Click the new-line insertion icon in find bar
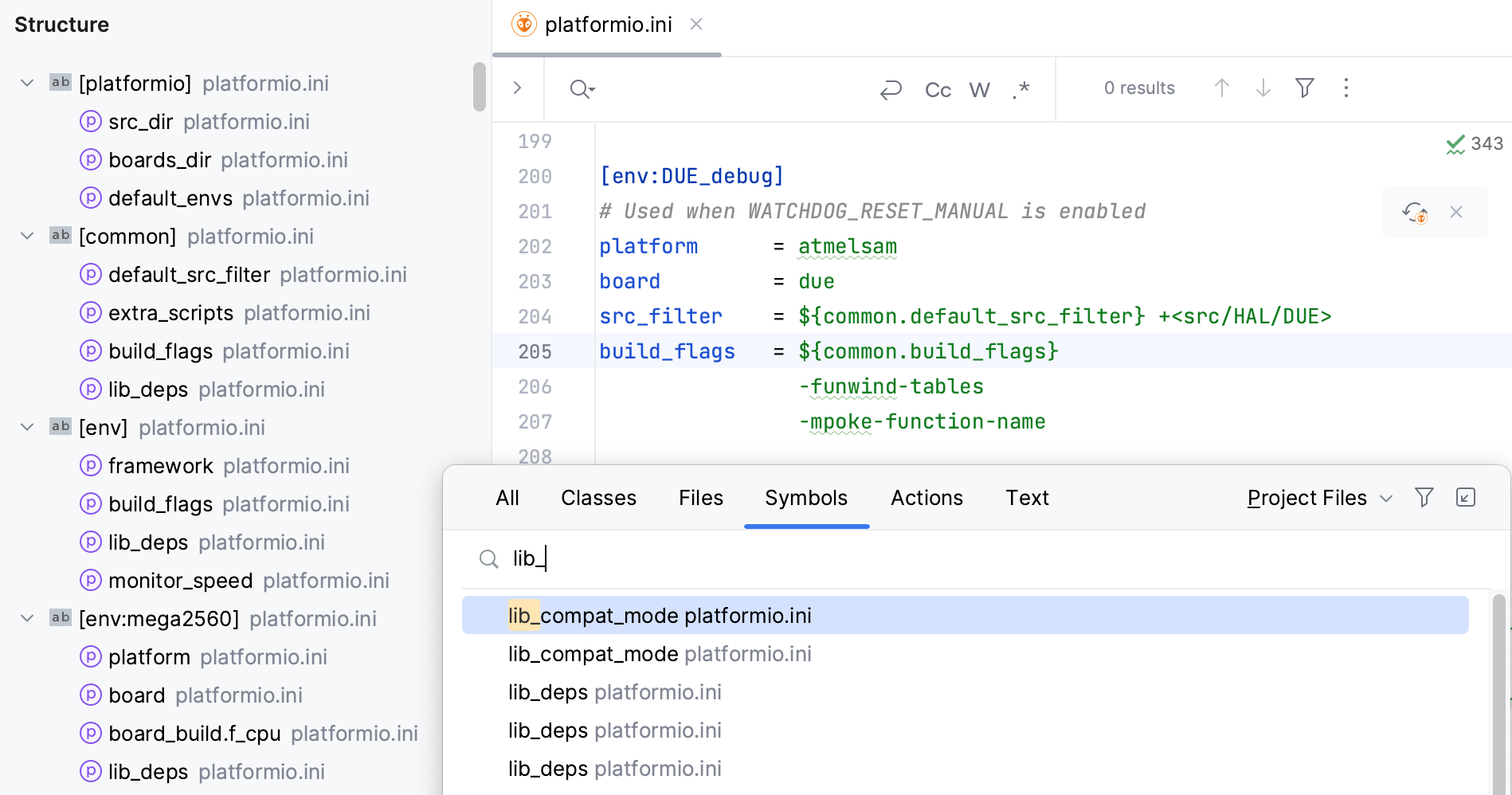The height and width of the screenshot is (795, 1512). [891, 89]
